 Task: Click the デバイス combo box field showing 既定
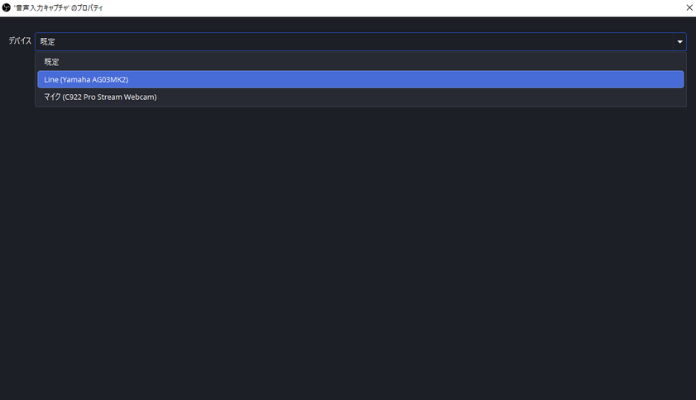click(x=361, y=42)
